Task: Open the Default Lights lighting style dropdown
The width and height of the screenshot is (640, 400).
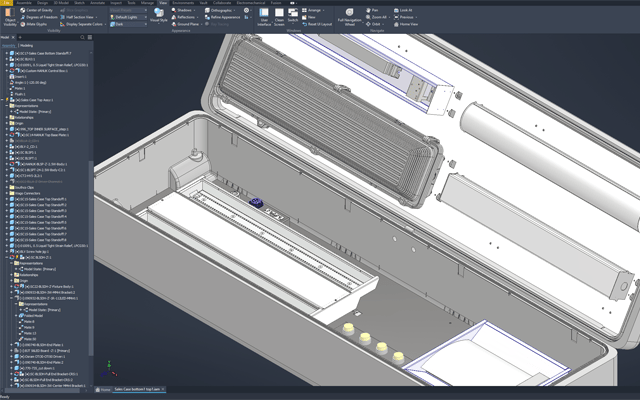Action: coord(128,17)
